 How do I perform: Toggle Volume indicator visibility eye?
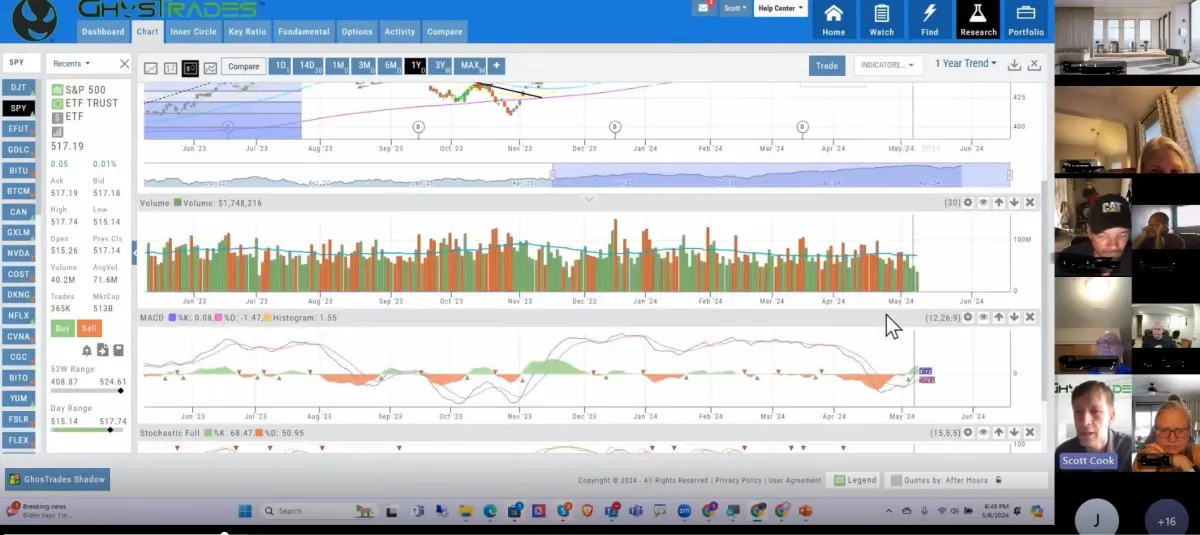(x=983, y=202)
